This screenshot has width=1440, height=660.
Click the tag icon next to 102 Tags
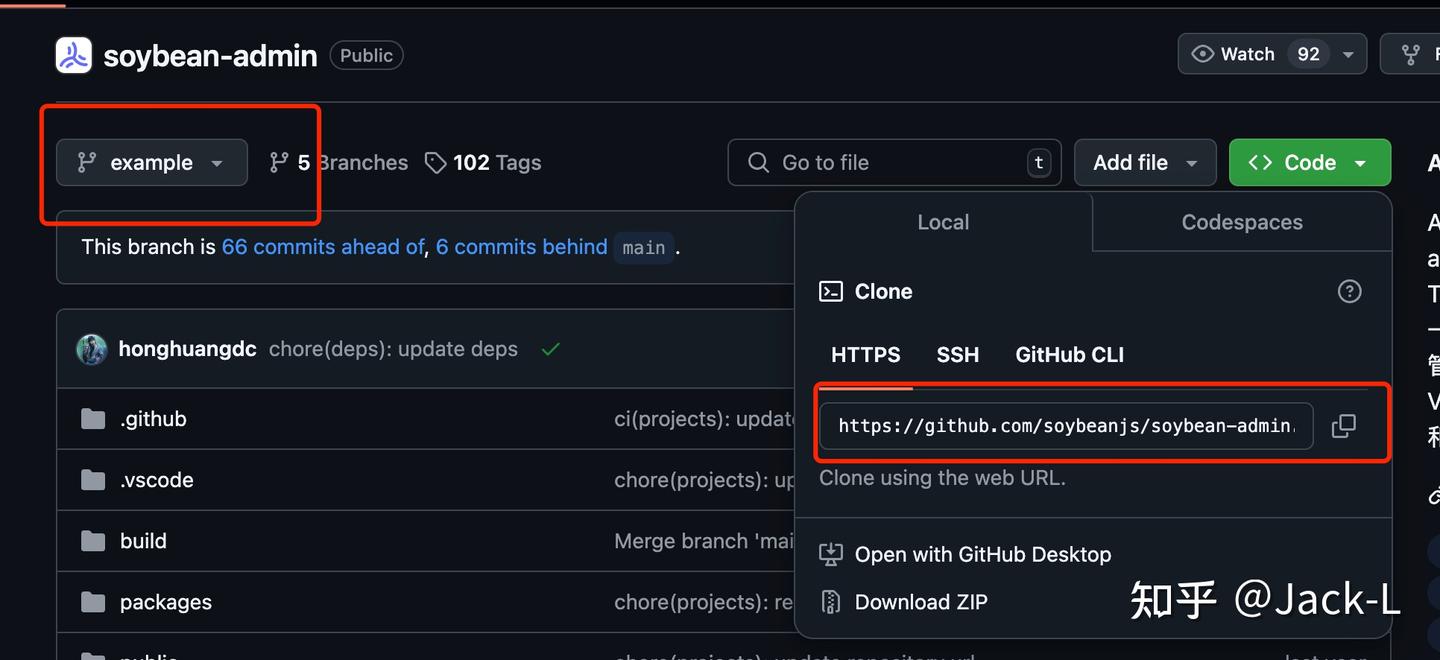point(435,162)
